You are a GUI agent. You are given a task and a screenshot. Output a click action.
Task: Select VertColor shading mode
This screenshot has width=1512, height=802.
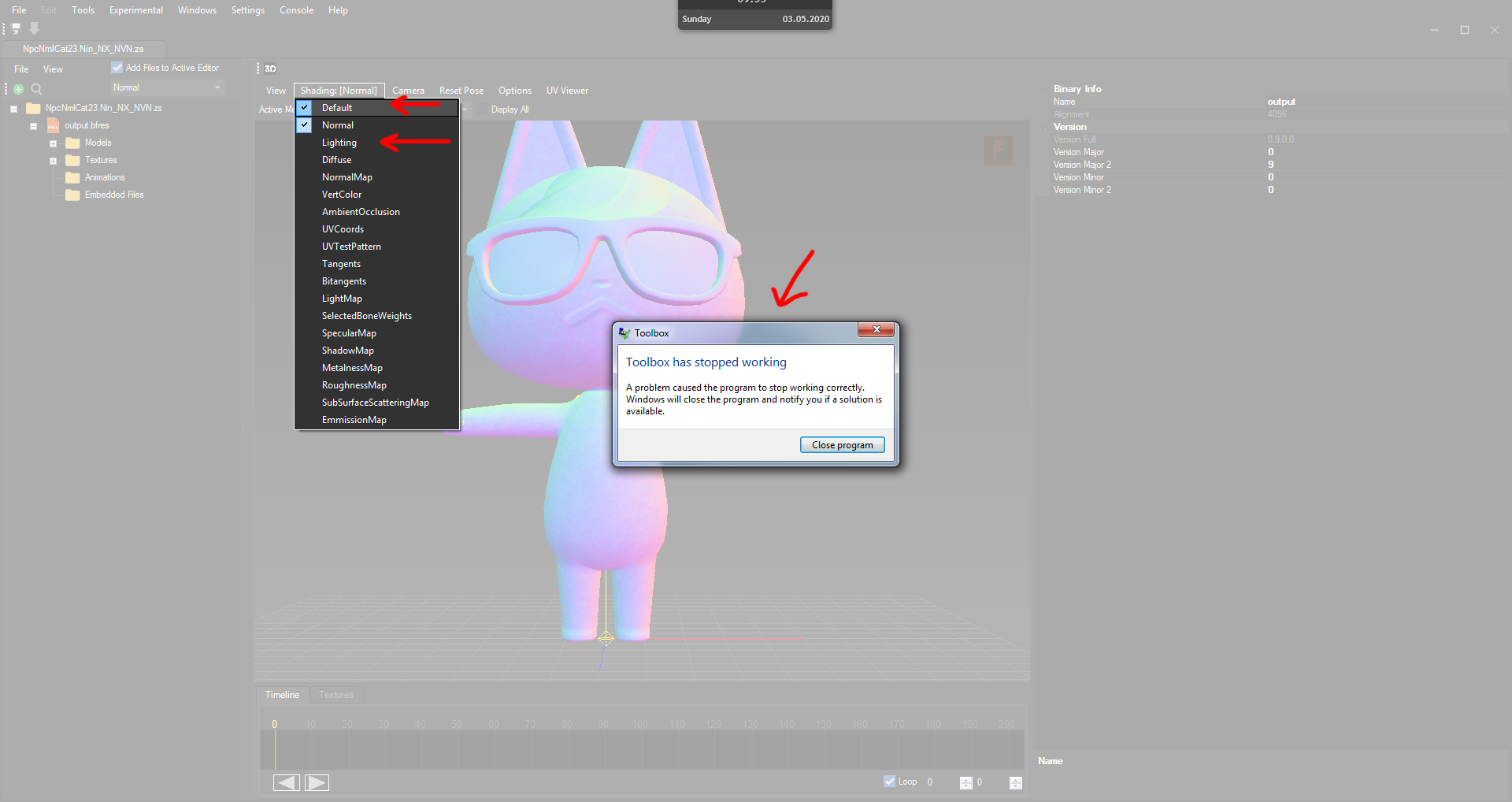tap(376, 195)
